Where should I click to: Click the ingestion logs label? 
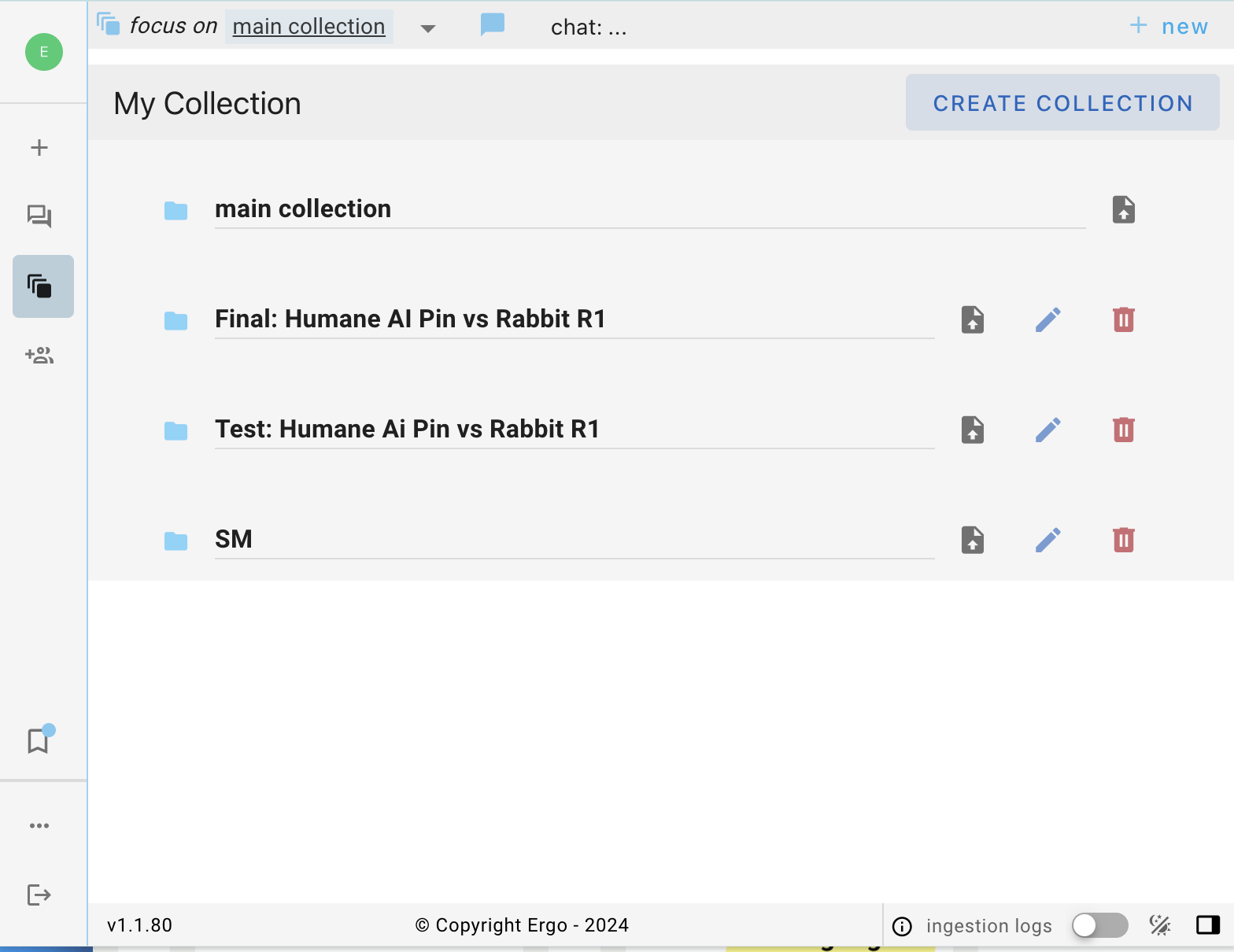tap(989, 926)
